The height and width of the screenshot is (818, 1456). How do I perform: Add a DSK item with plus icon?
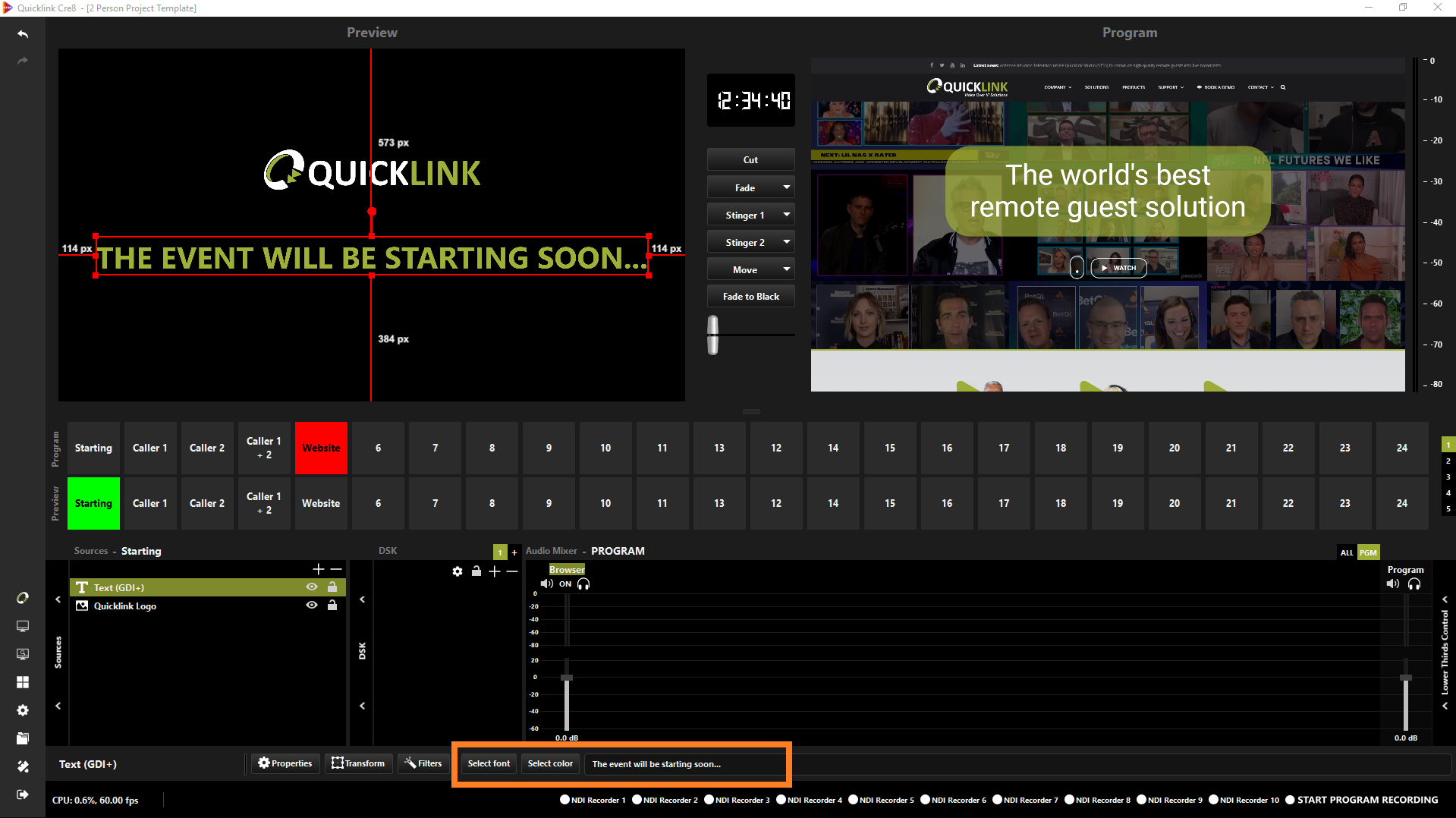[x=495, y=571]
